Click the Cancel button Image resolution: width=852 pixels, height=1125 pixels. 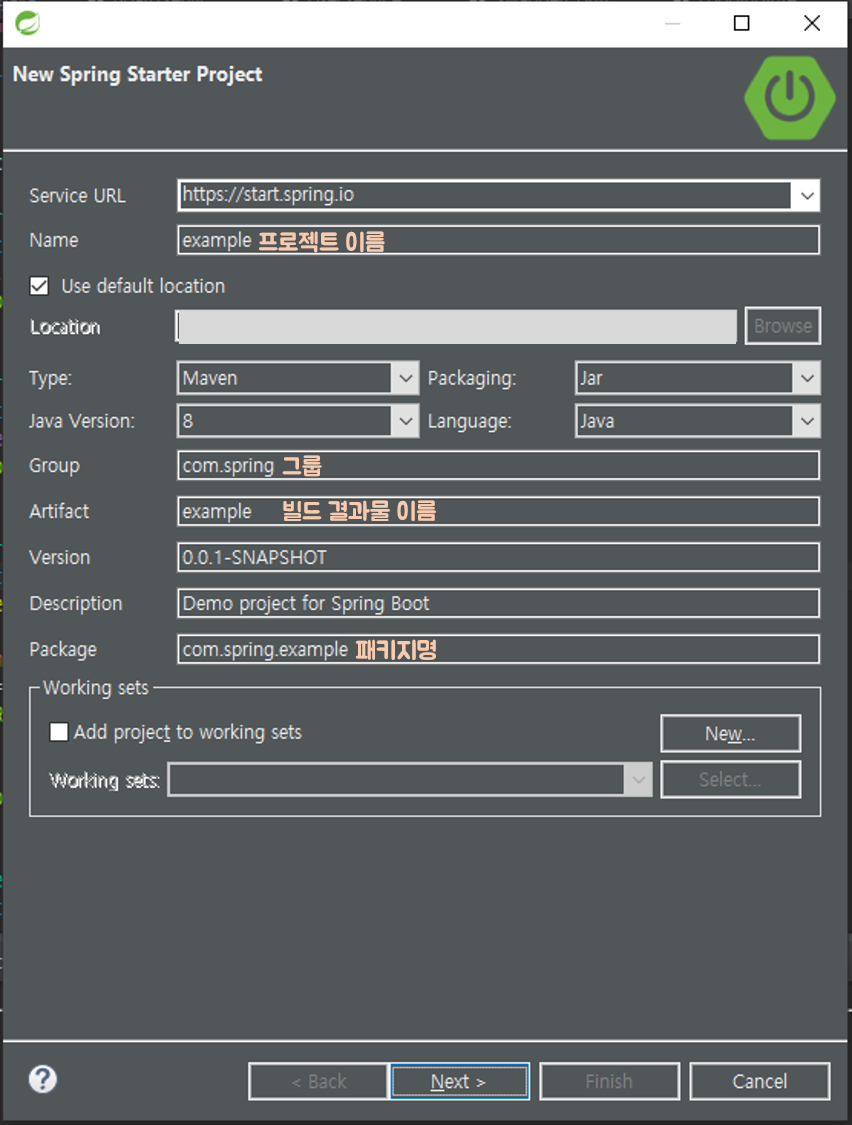pyautogui.click(x=759, y=1081)
